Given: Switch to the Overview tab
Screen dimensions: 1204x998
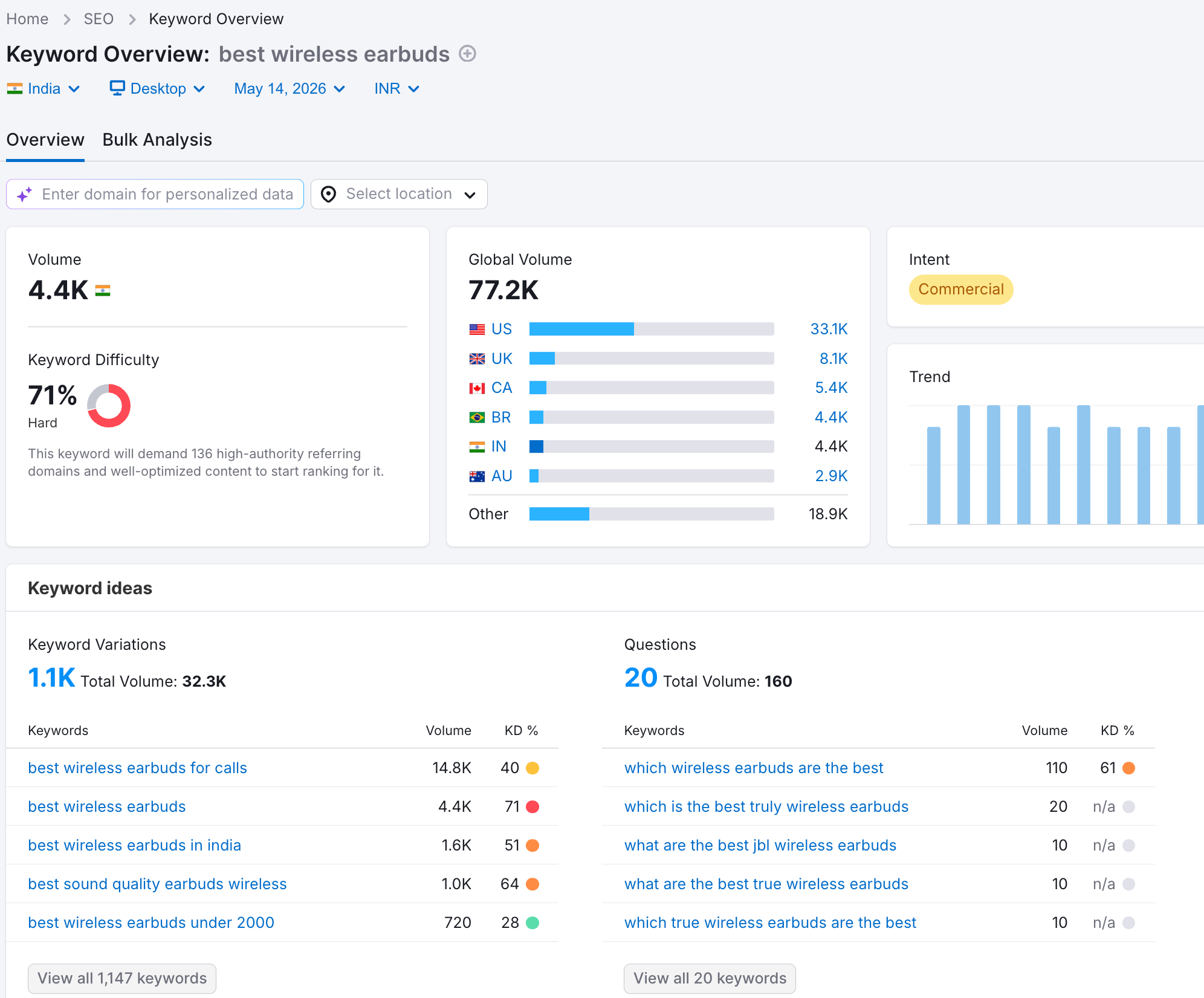Looking at the screenshot, I should 45,140.
